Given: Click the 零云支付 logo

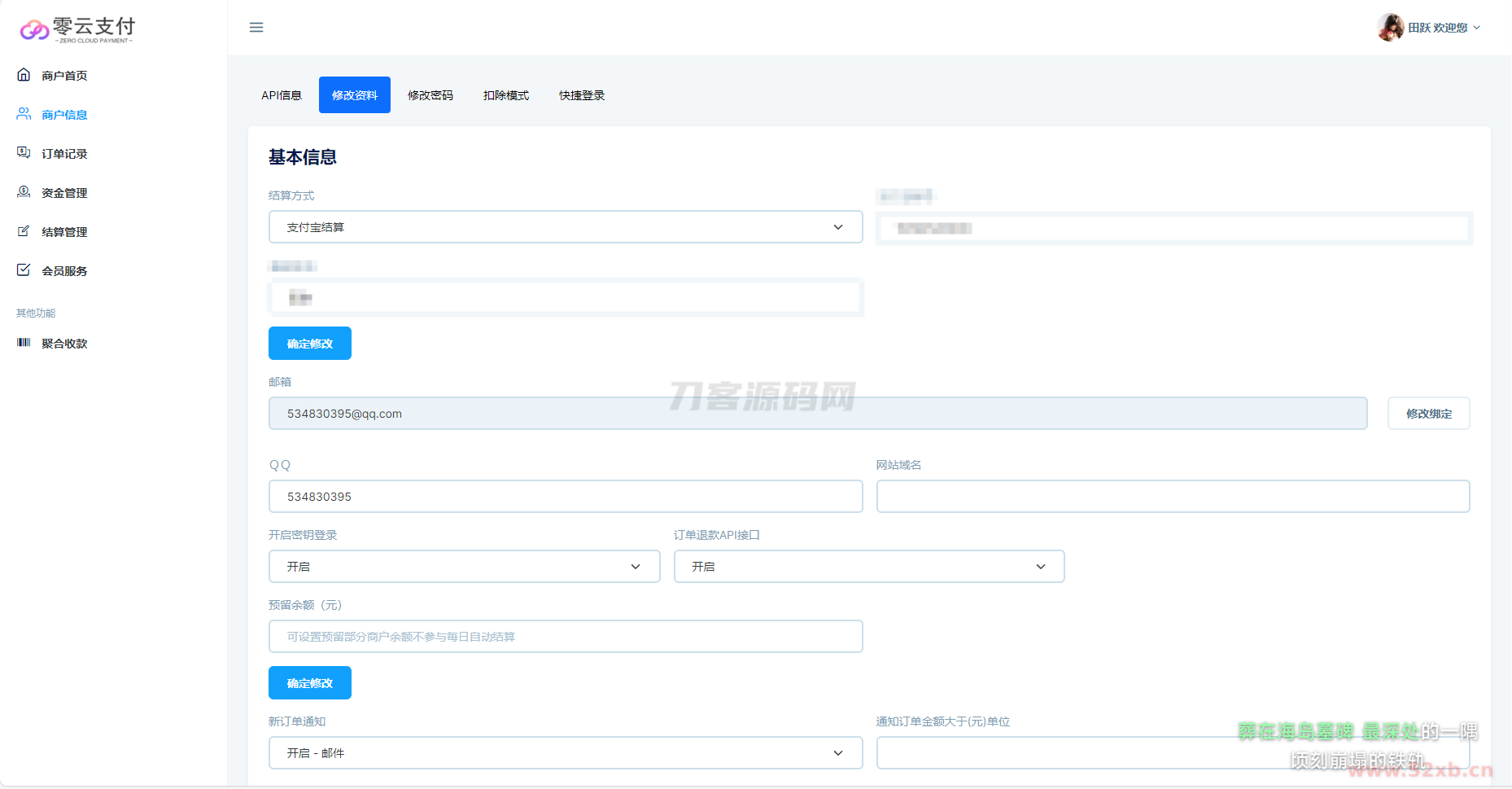Looking at the screenshot, I should [x=77, y=29].
